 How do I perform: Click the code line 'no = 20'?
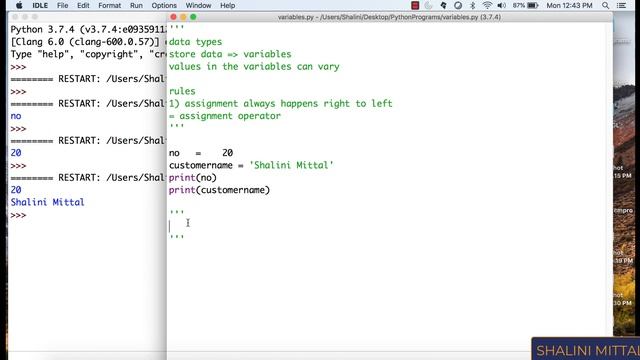(201, 153)
